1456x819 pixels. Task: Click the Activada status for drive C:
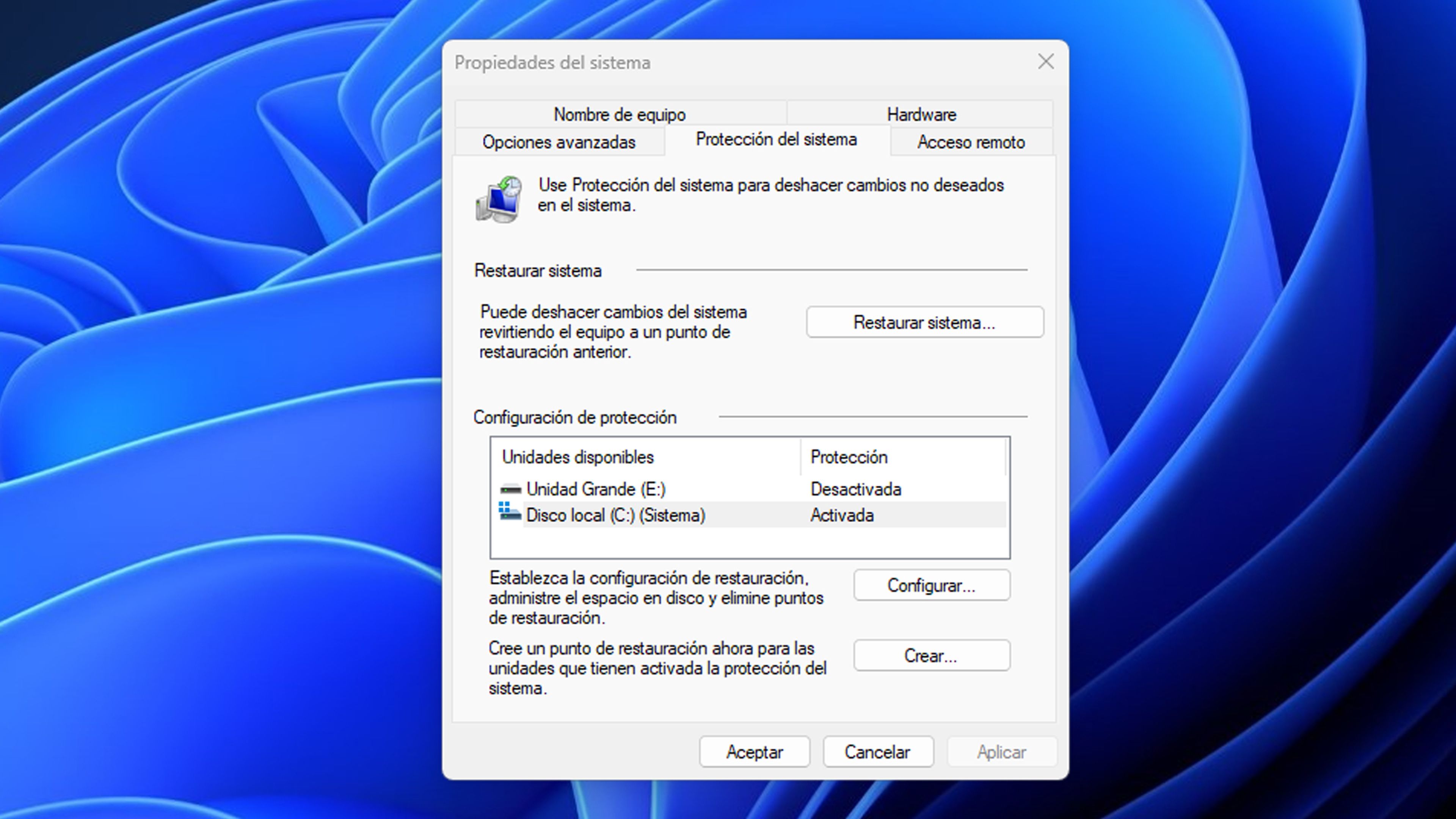click(842, 515)
